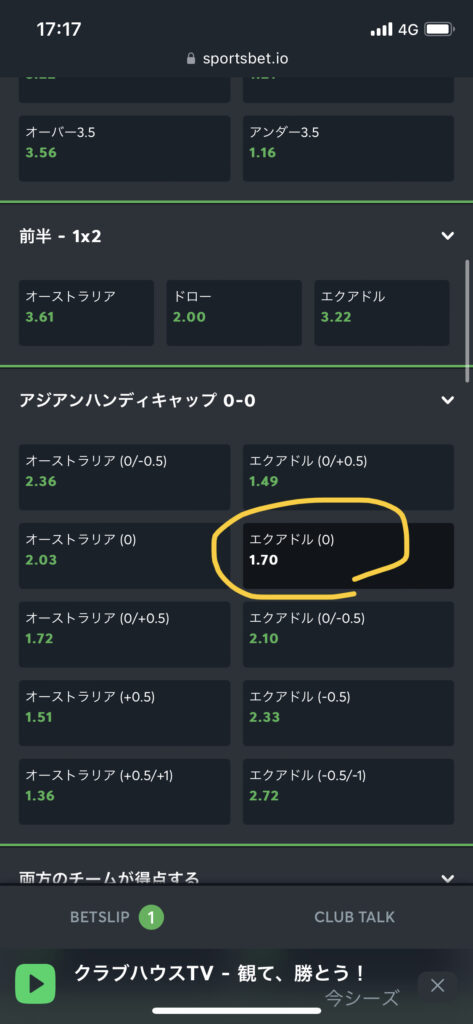This screenshot has height=1024, width=473.
Task: Expand the 両方のチームが得点する chevron
Action: click(448, 878)
